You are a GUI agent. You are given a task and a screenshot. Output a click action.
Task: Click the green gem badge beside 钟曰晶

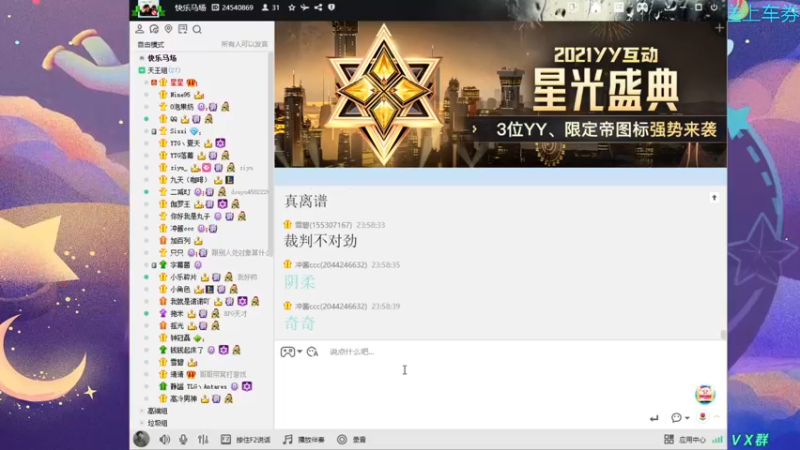click(x=197, y=338)
